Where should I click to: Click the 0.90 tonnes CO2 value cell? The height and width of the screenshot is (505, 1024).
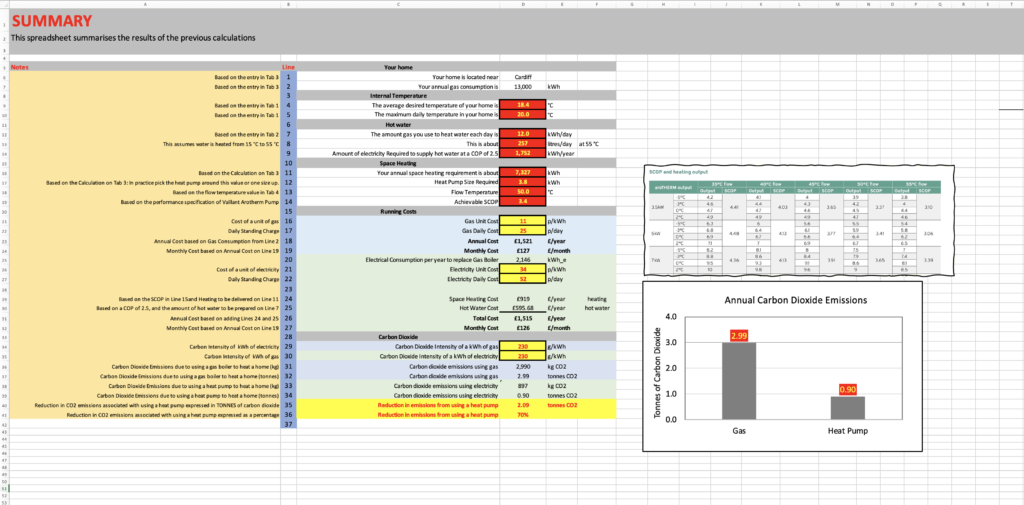pyautogui.click(x=522, y=396)
